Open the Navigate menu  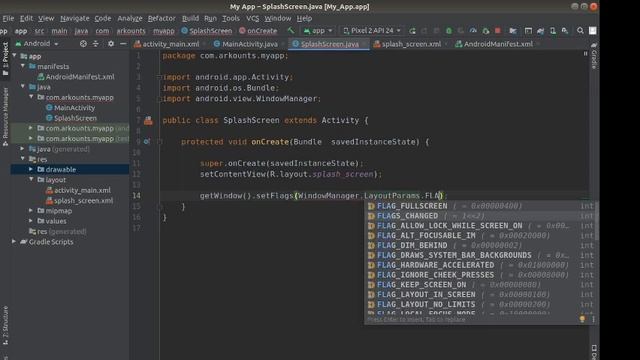click(75, 18)
